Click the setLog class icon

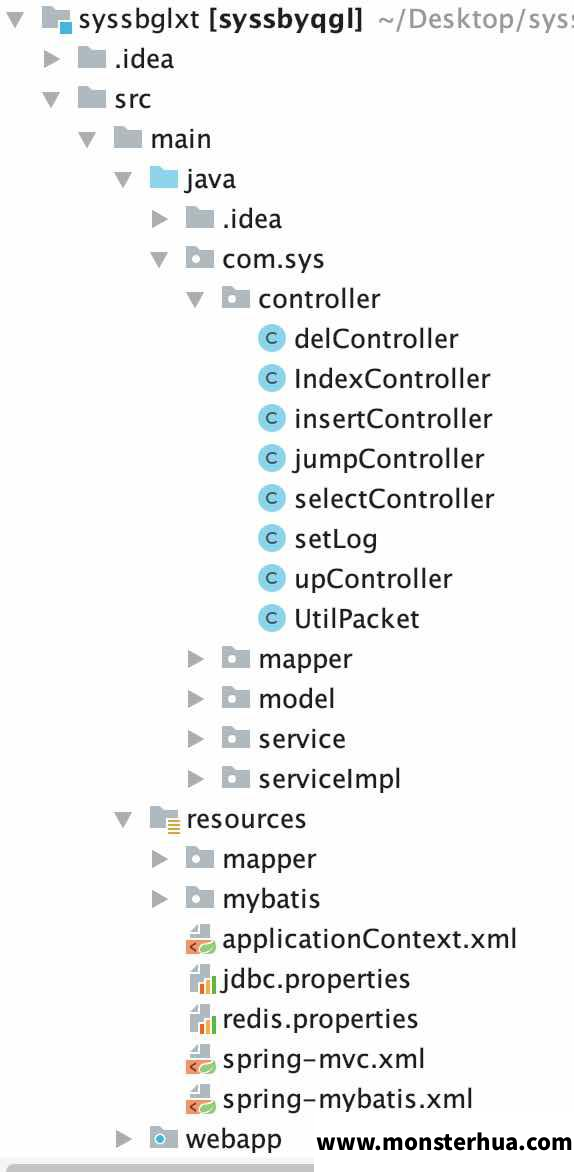point(272,538)
